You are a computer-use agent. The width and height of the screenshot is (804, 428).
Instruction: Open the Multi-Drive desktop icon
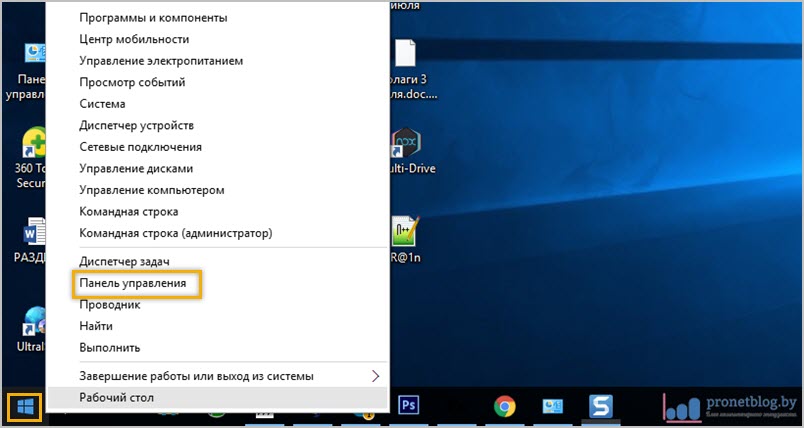tap(404, 145)
